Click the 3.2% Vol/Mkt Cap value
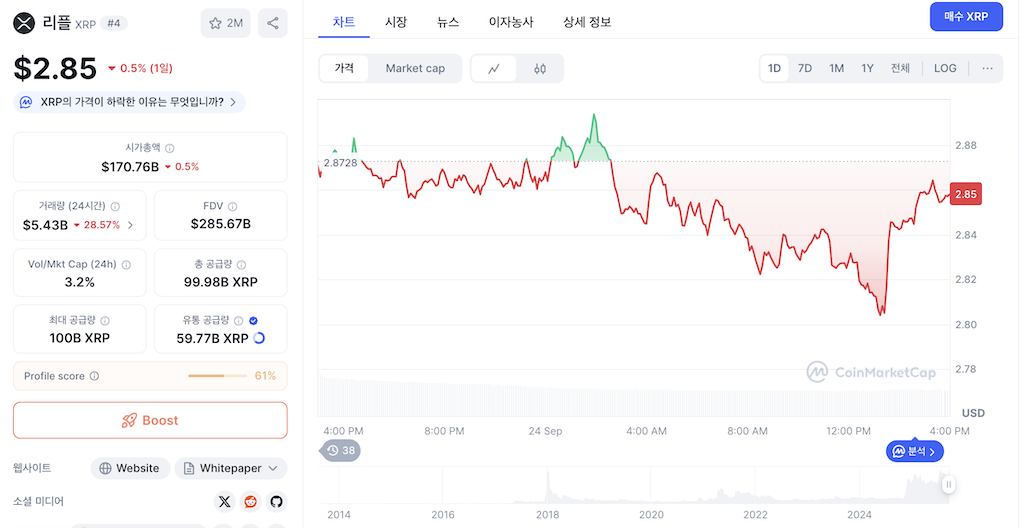Image resolution: width=1020 pixels, height=528 pixels. coord(79,282)
